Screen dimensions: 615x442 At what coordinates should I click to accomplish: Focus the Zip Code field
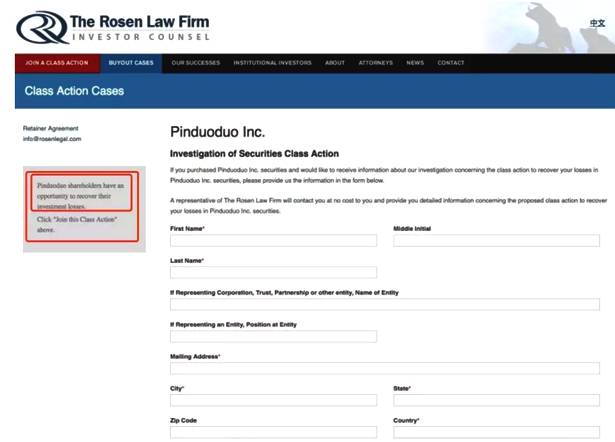point(273,432)
